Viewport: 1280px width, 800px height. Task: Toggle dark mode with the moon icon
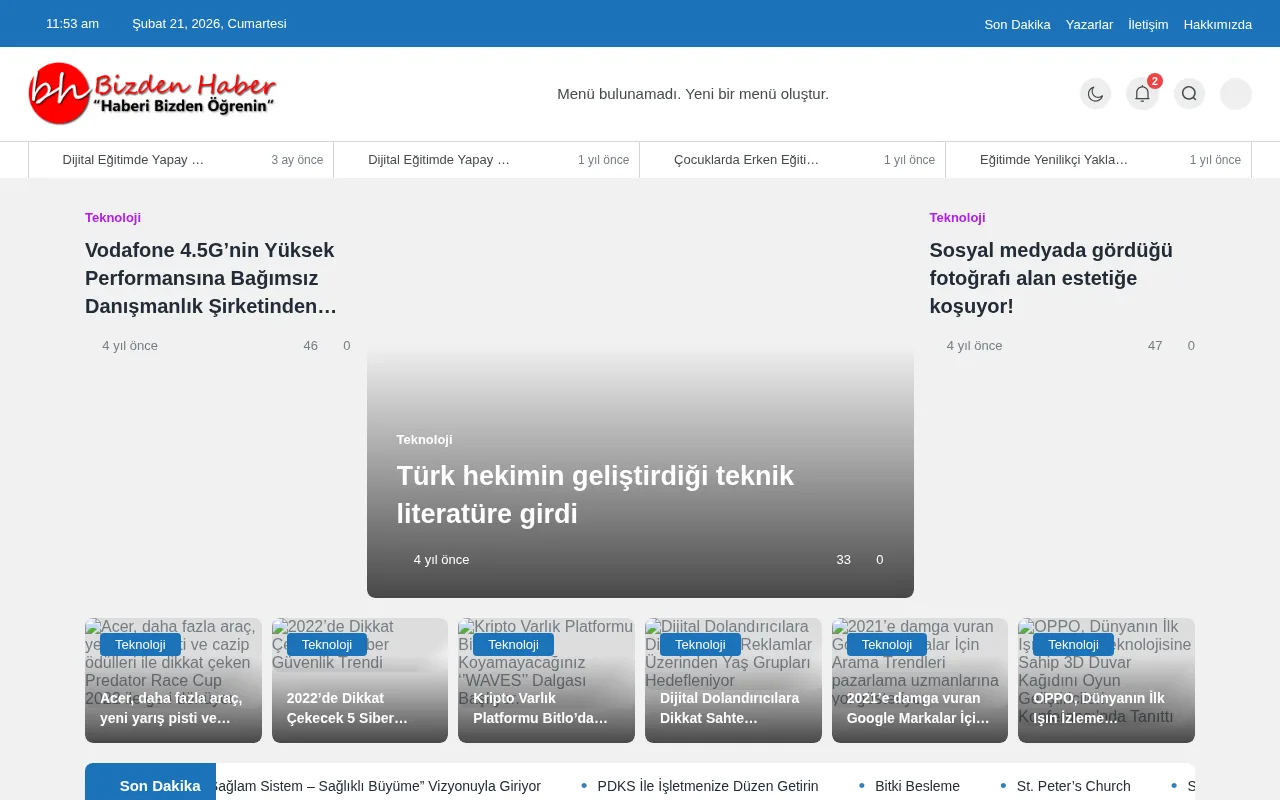coord(1095,93)
